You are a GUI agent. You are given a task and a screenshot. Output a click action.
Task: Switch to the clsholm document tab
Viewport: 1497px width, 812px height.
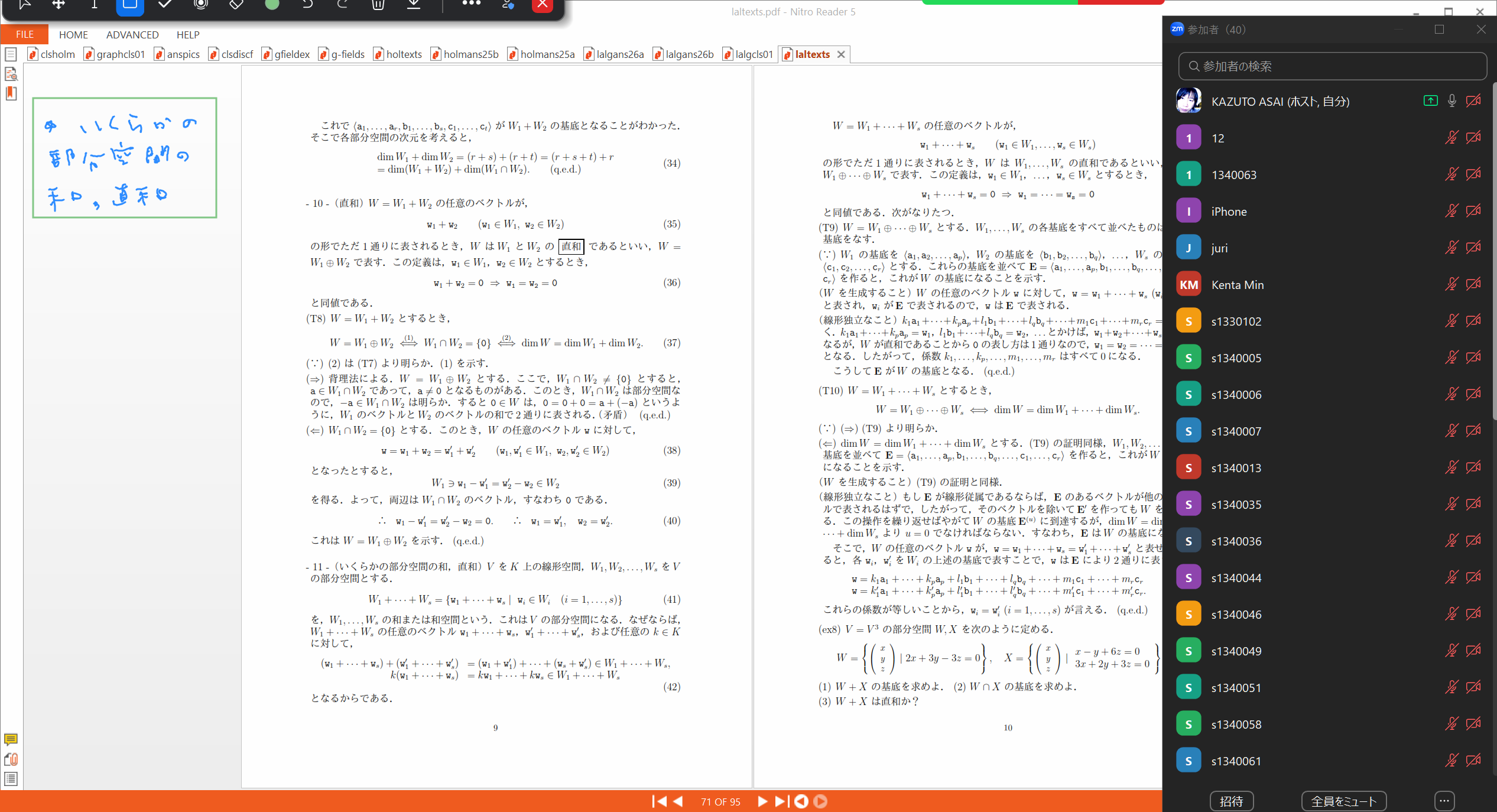point(52,54)
